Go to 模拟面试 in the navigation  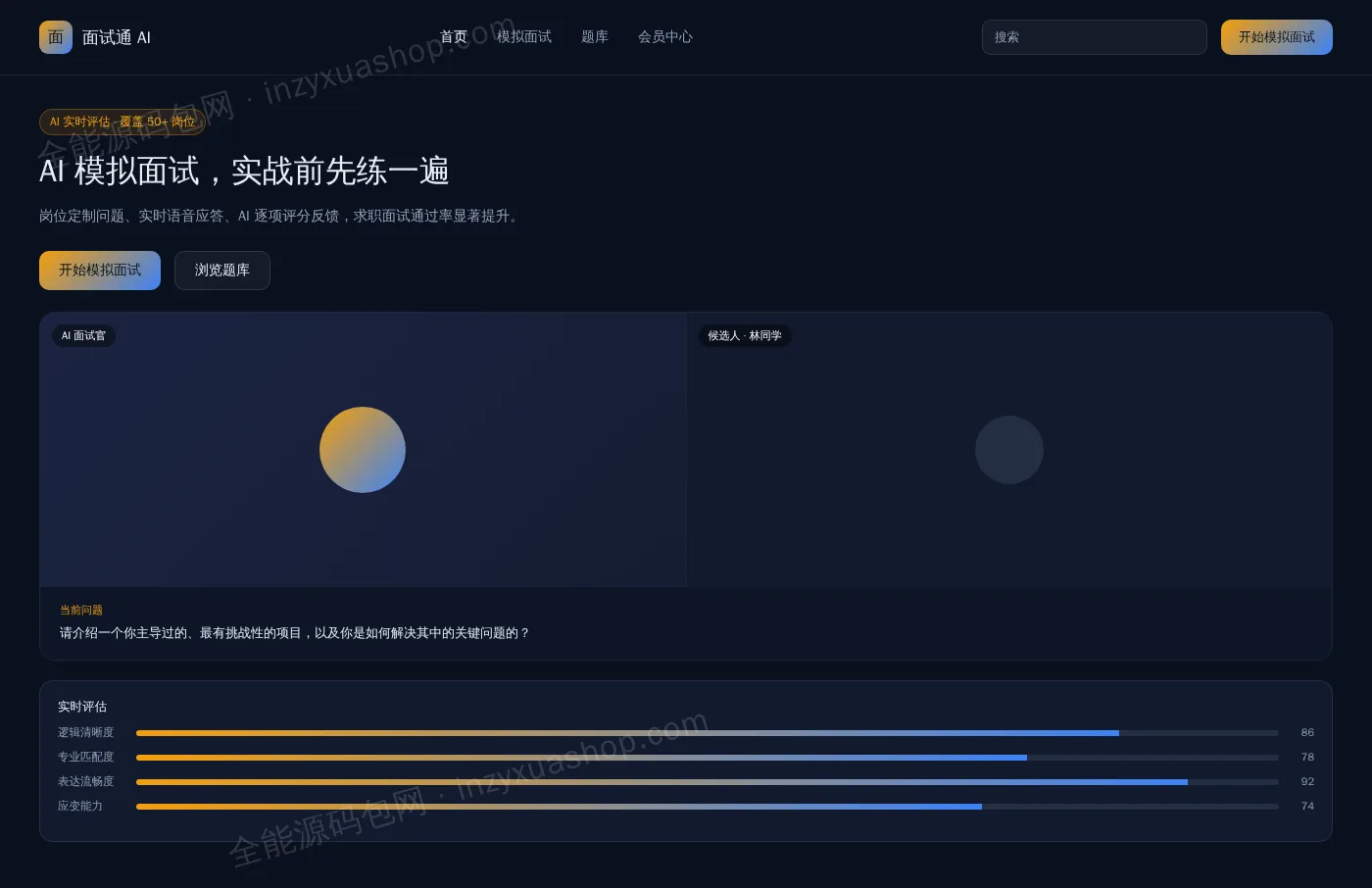tap(524, 37)
